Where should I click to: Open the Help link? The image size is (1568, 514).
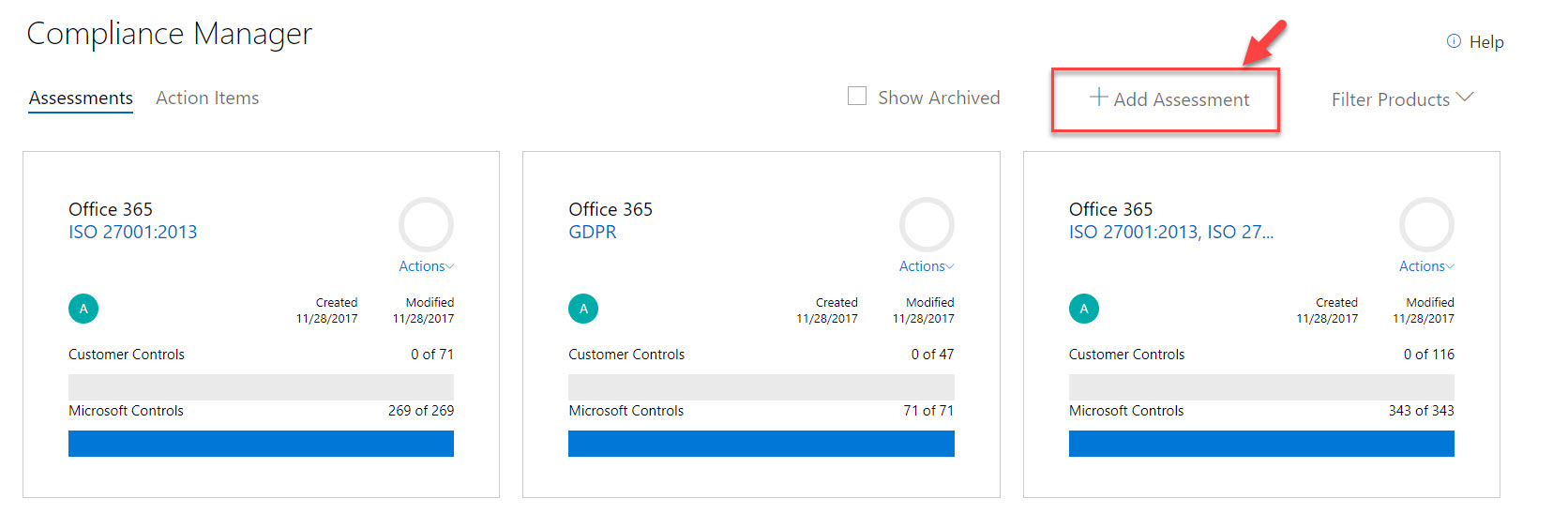tap(1485, 41)
